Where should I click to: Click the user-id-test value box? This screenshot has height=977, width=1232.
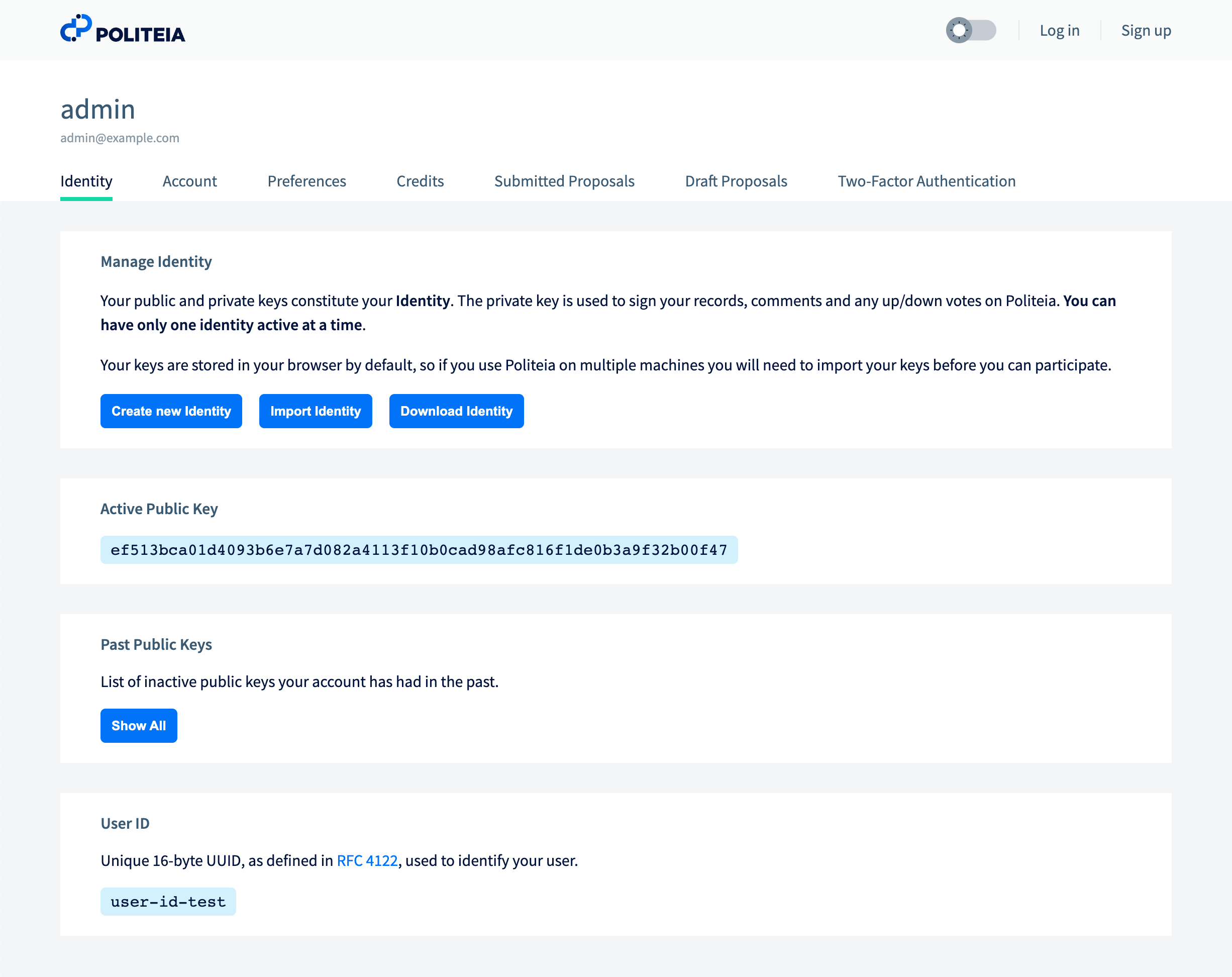coord(168,902)
